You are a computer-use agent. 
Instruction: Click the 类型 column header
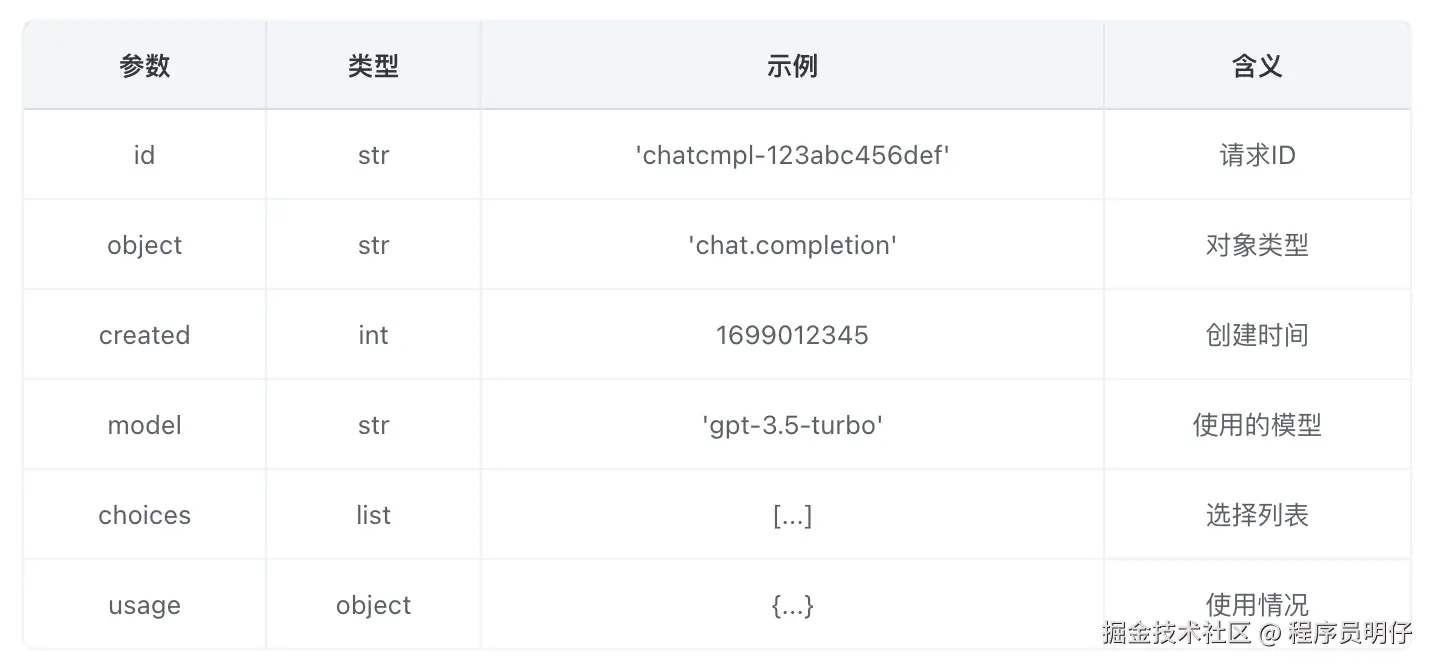(373, 66)
